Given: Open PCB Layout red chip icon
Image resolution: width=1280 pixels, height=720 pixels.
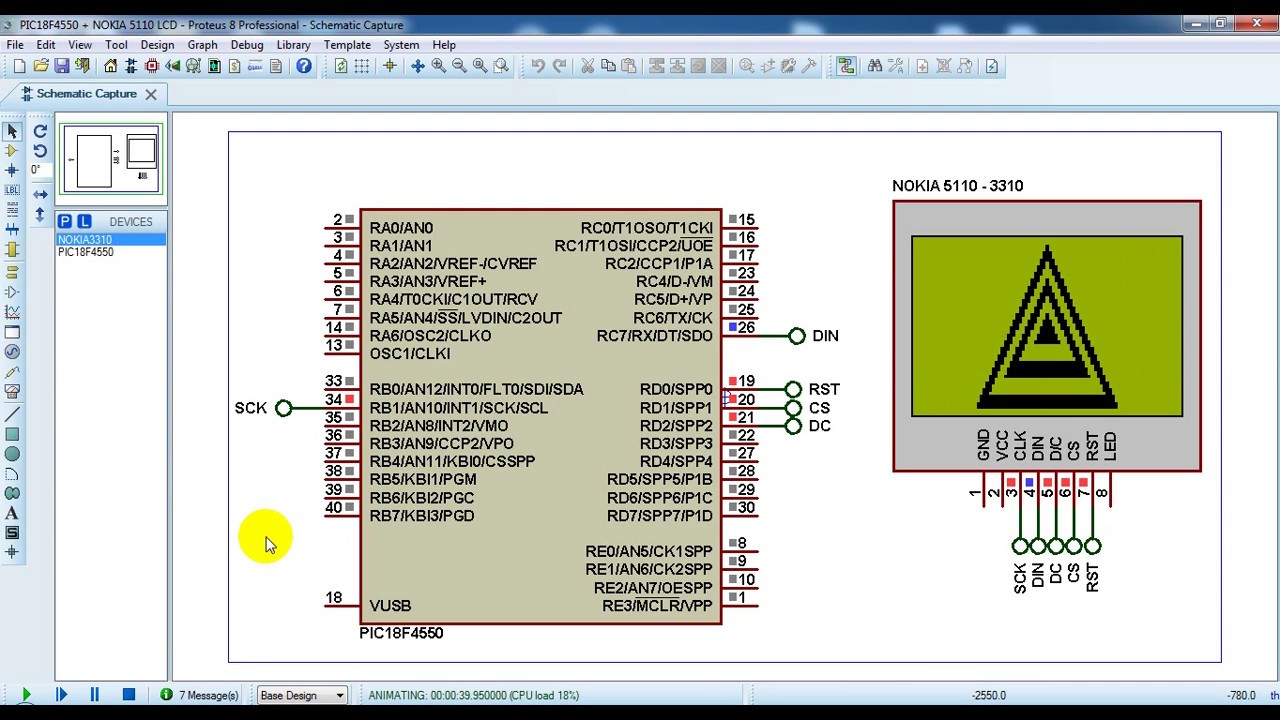Looking at the screenshot, I should (x=152, y=66).
